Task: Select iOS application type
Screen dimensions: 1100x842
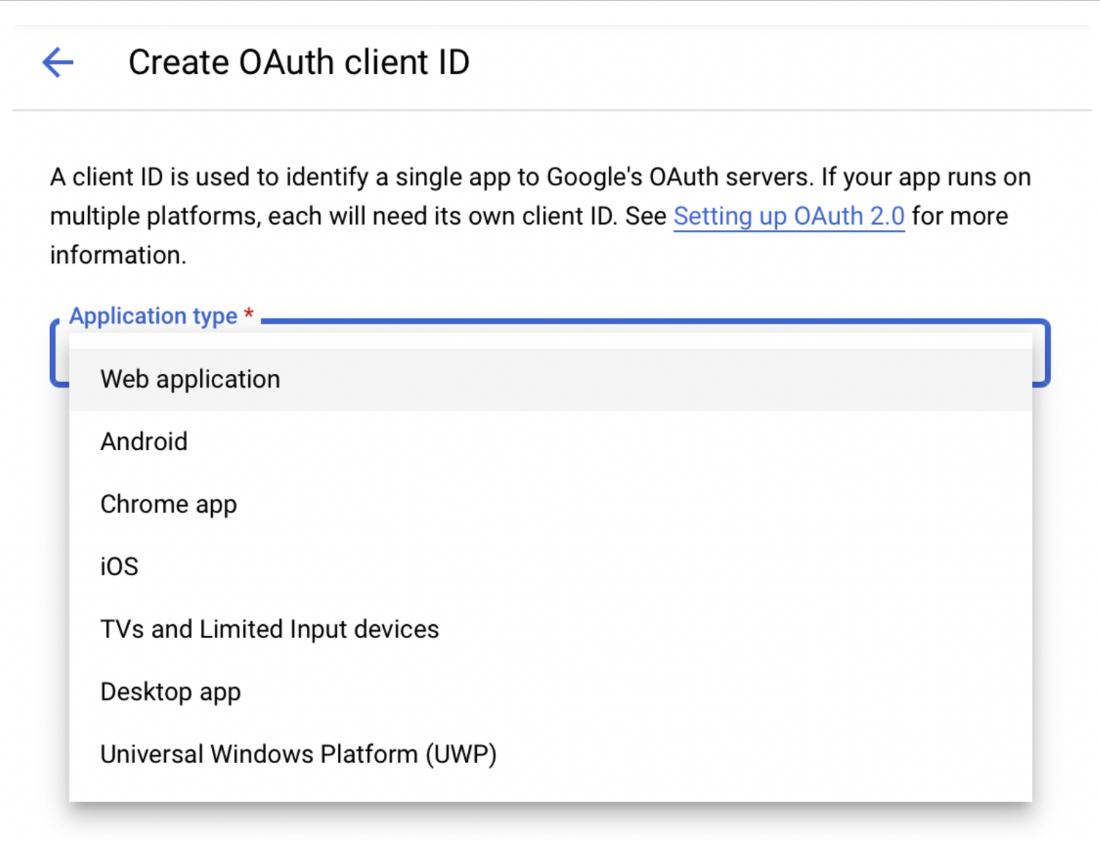Action: coord(119,567)
